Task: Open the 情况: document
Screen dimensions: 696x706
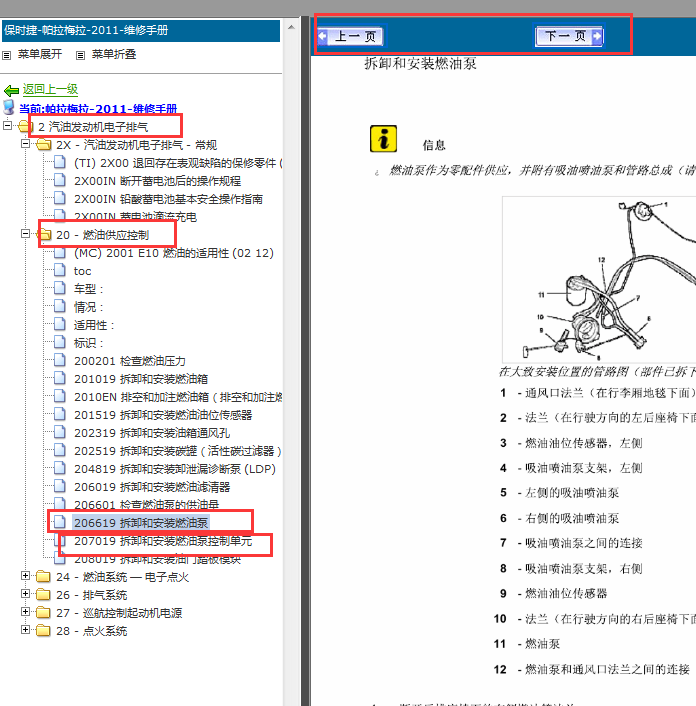Action: coord(89,307)
